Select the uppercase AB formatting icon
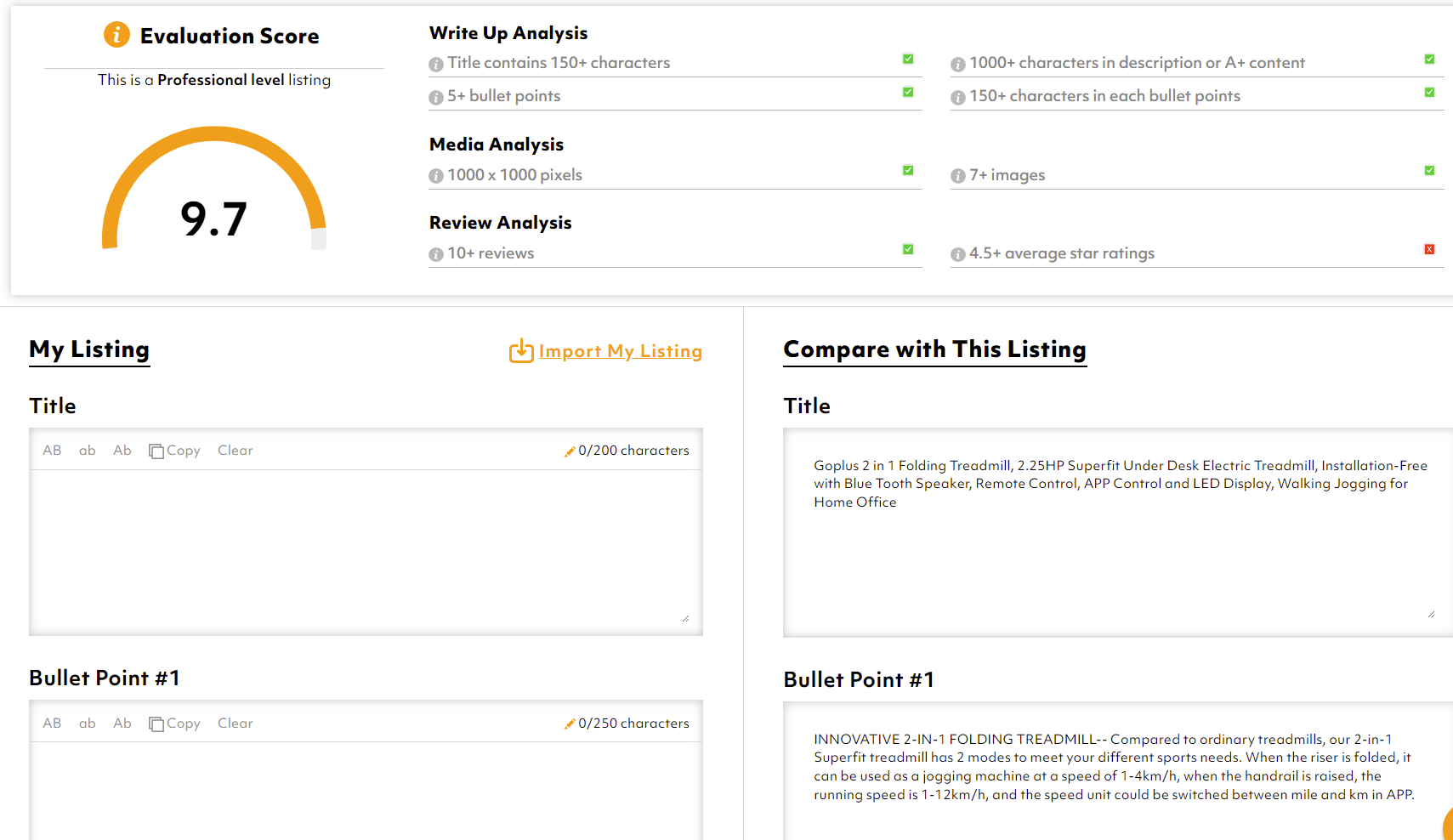 (52, 450)
